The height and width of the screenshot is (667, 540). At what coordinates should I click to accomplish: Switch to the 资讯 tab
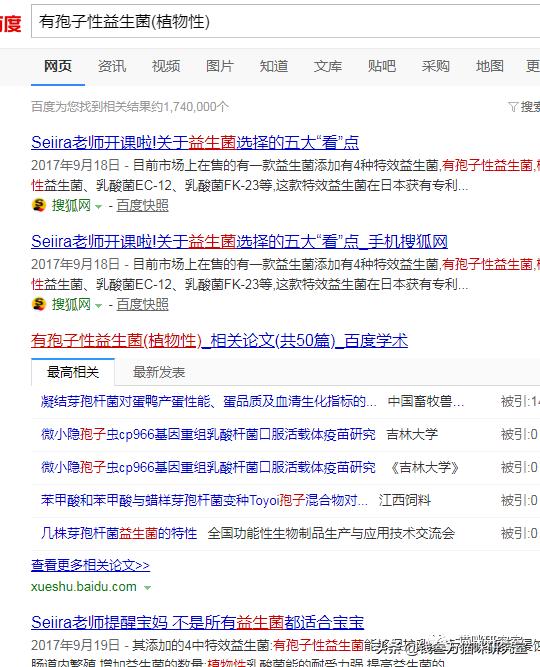pyautogui.click(x=112, y=66)
